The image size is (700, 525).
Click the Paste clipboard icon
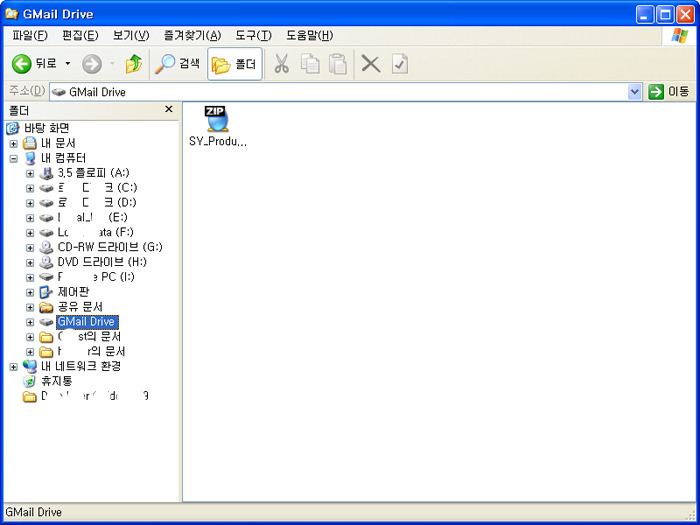[338, 64]
